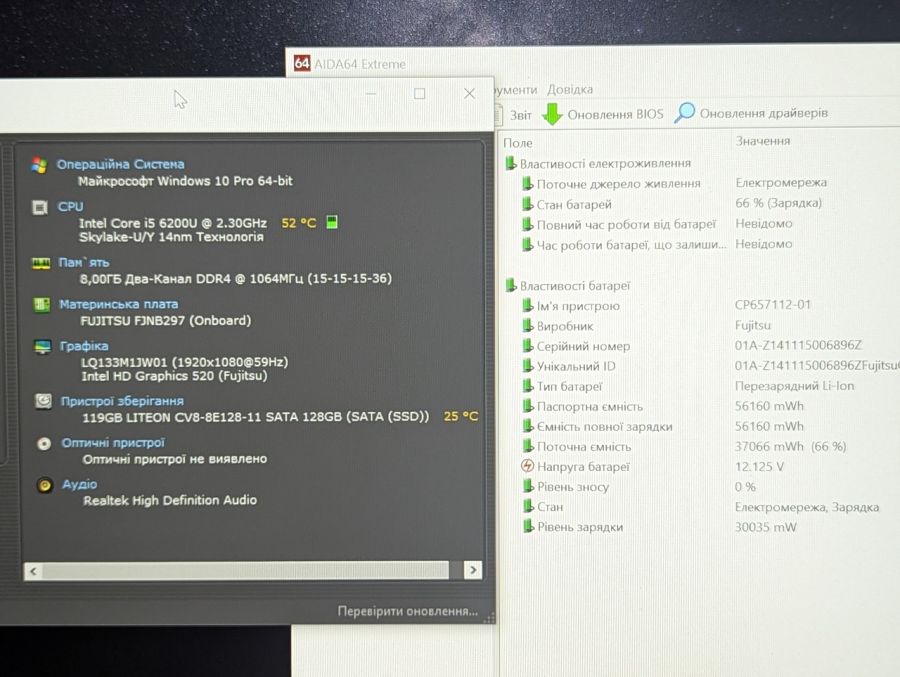Click the CPU temperature 52 °C
The image size is (900, 677).
point(298,223)
